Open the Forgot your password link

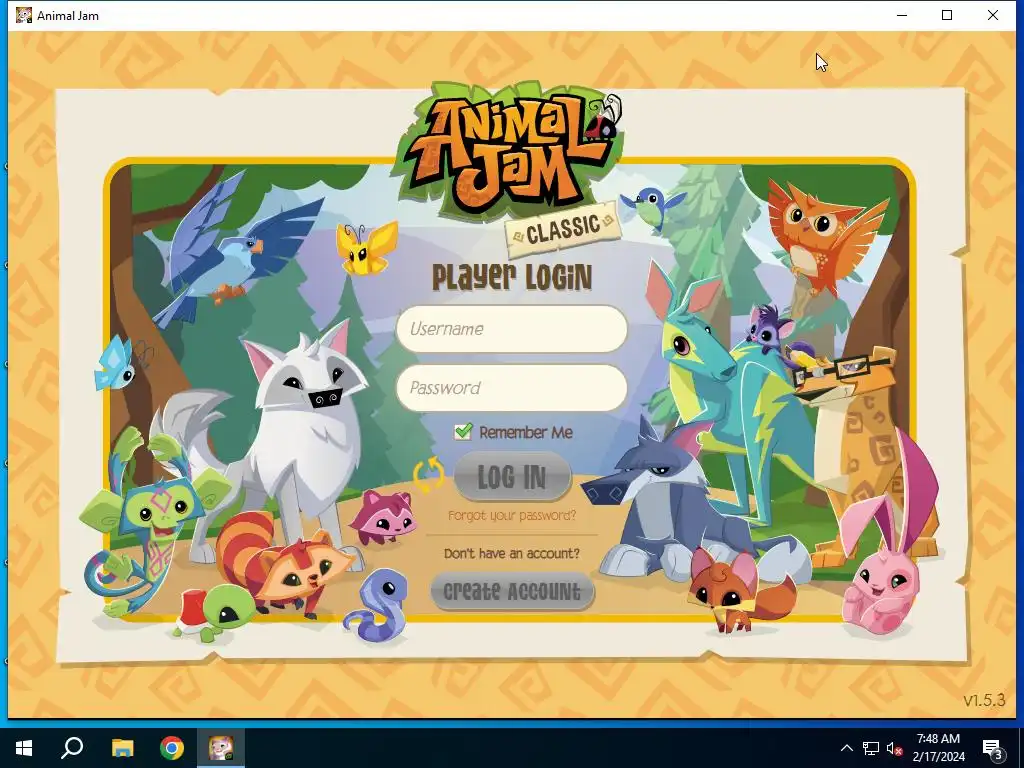tap(512, 515)
